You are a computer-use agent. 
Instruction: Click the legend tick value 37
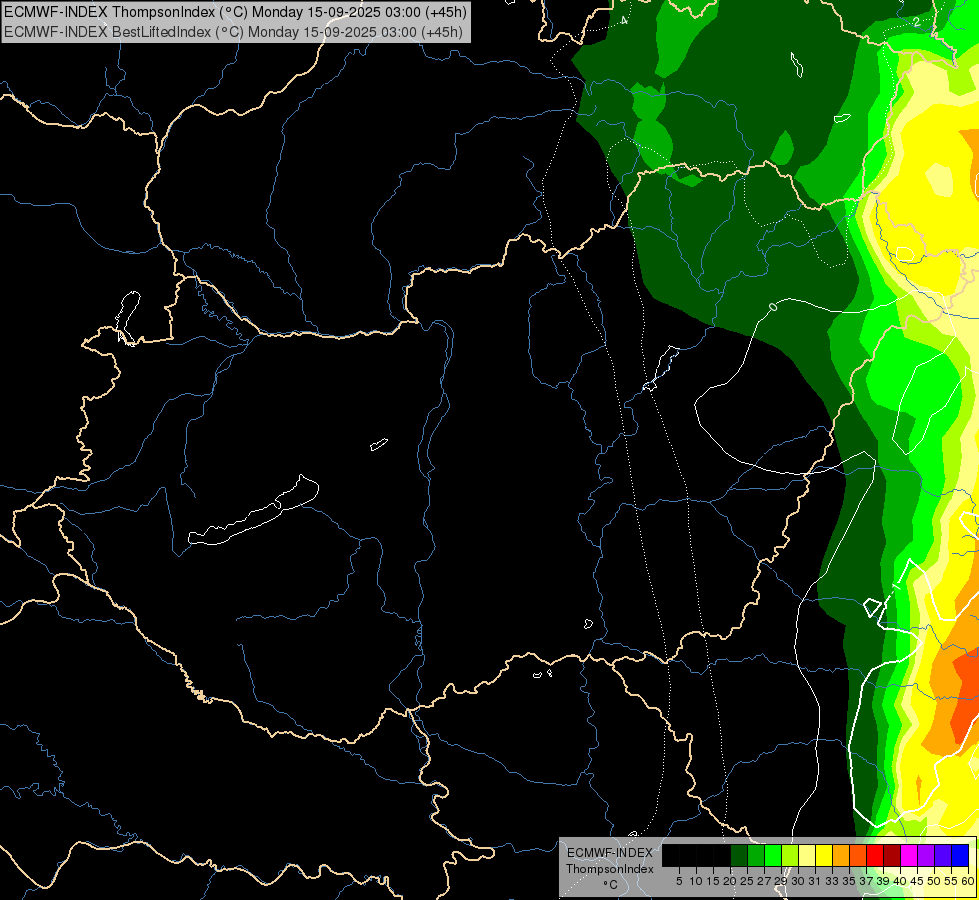pos(866,881)
